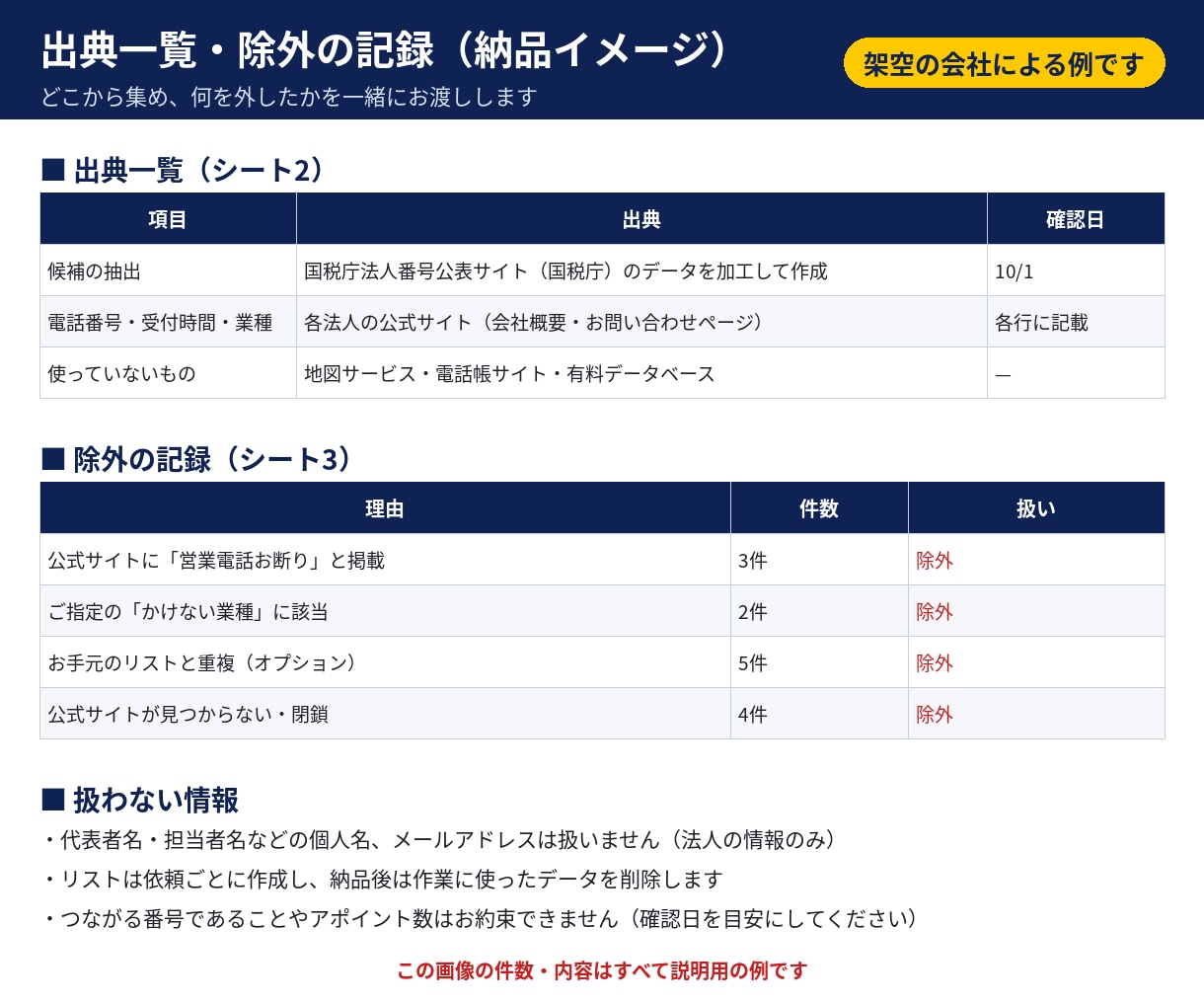Click the bullet about 納品後 data deletion
1204x1003 pixels.
383,880
